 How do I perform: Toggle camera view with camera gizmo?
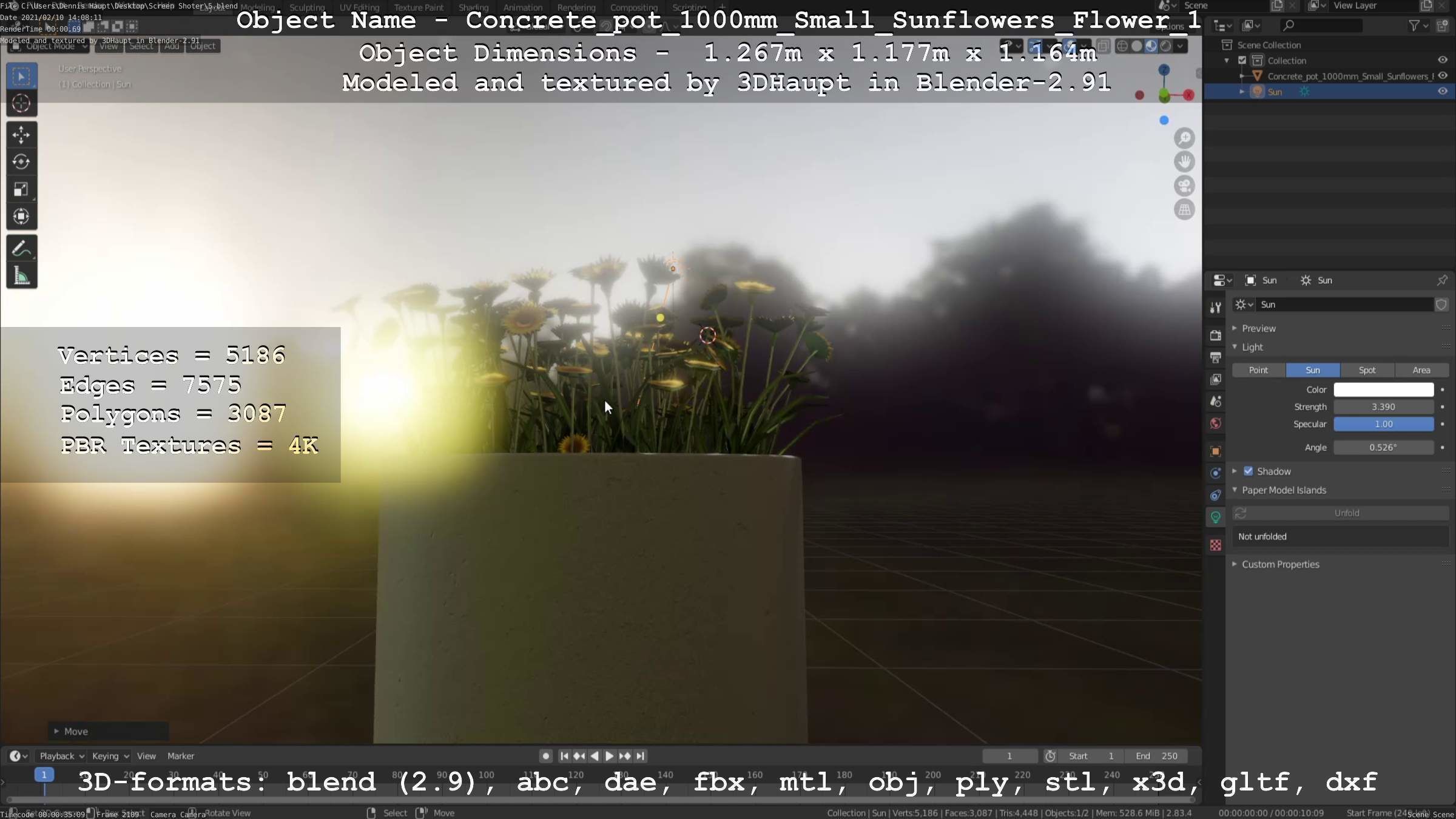point(1184,186)
